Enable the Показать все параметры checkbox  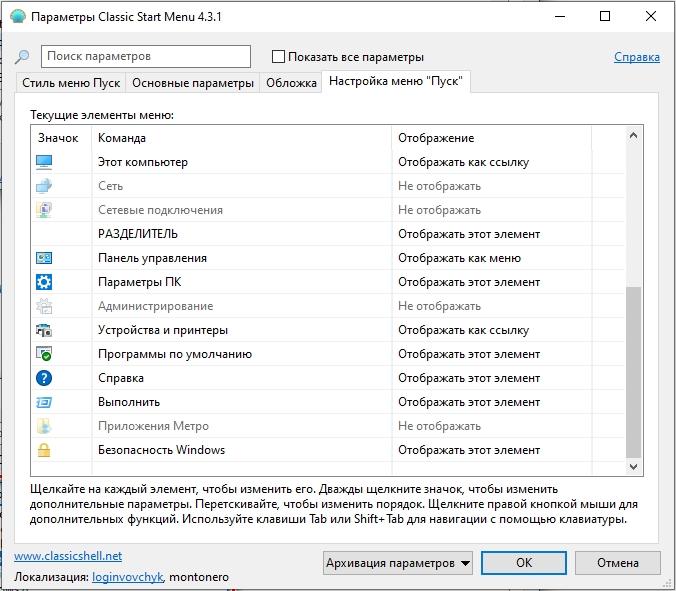tap(279, 56)
